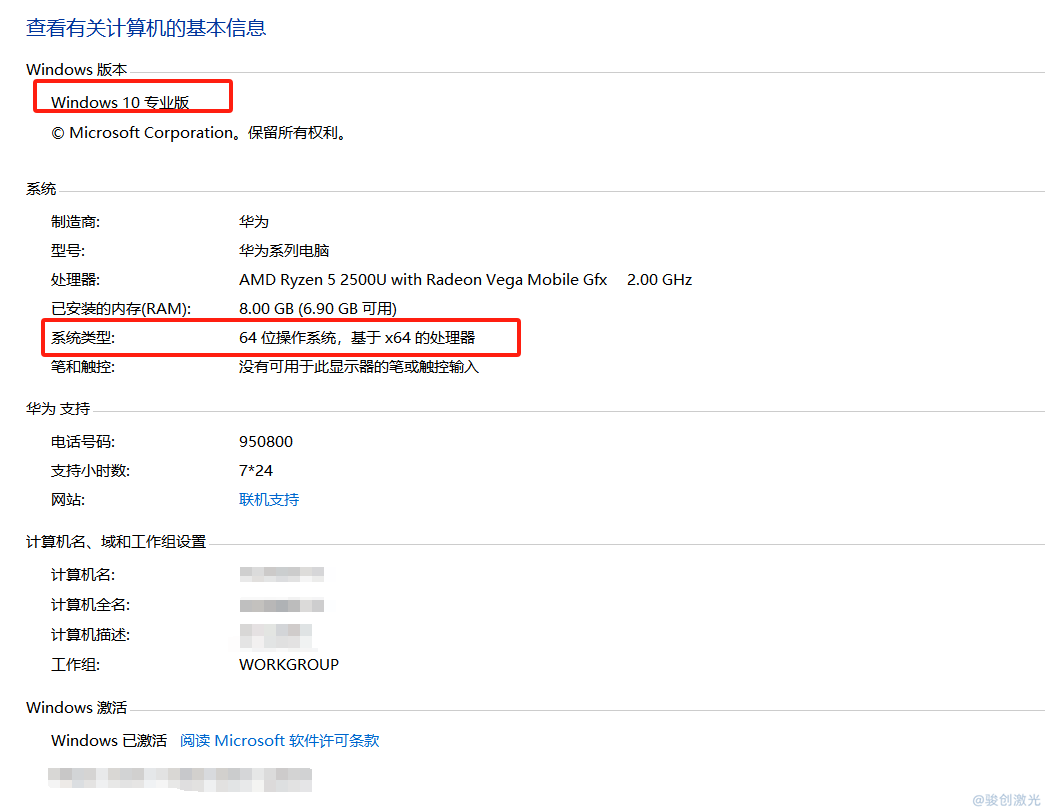Screen dimensions: 1045x807
Task: Click the Microsoft Corporation copyright line
Action: pyautogui.click(x=199, y=133)
